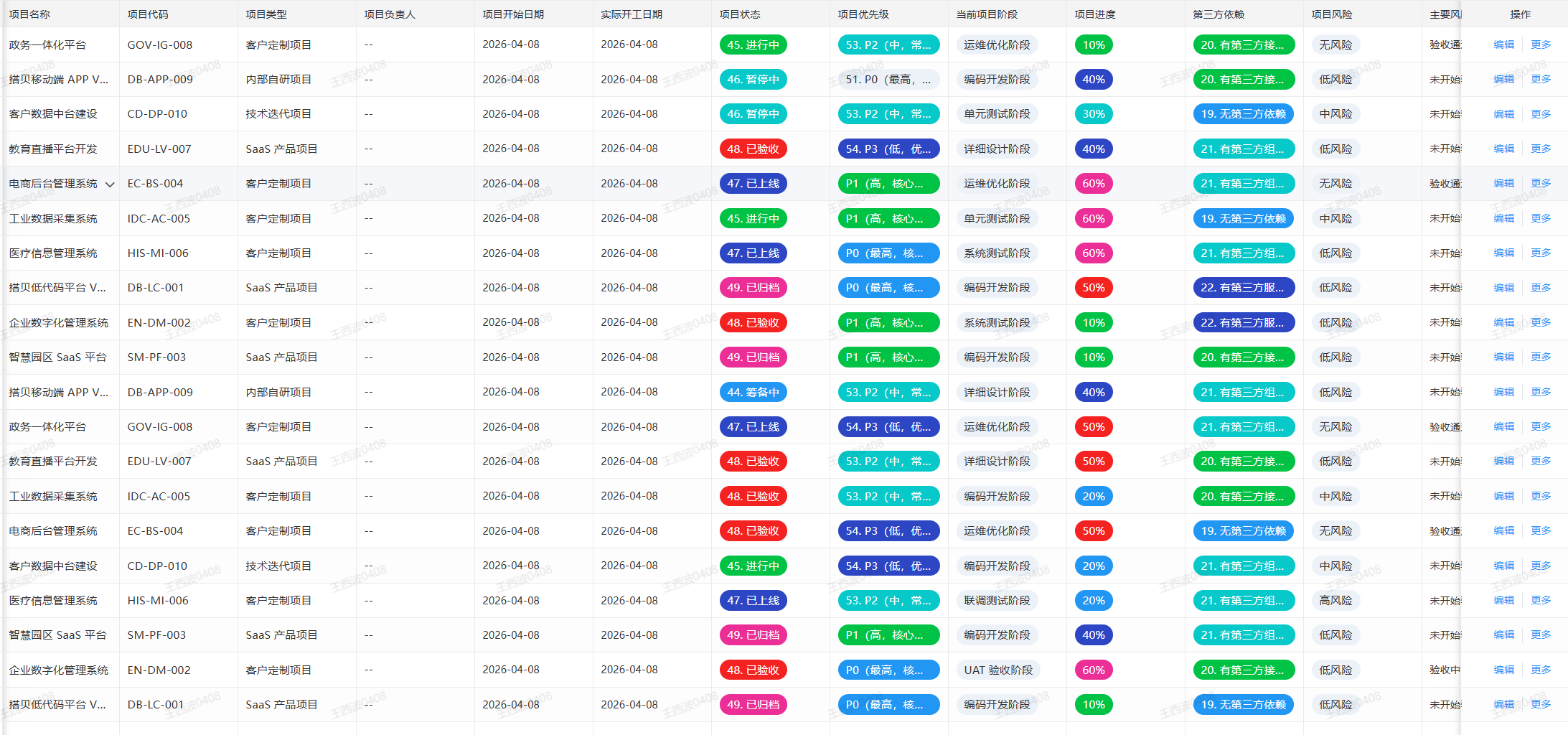Image resolution: width=1568 pixels, height=735 pixels.
Task: Click the 项目代码 column header
Action: pyautogui.click(x=148, y=14)
